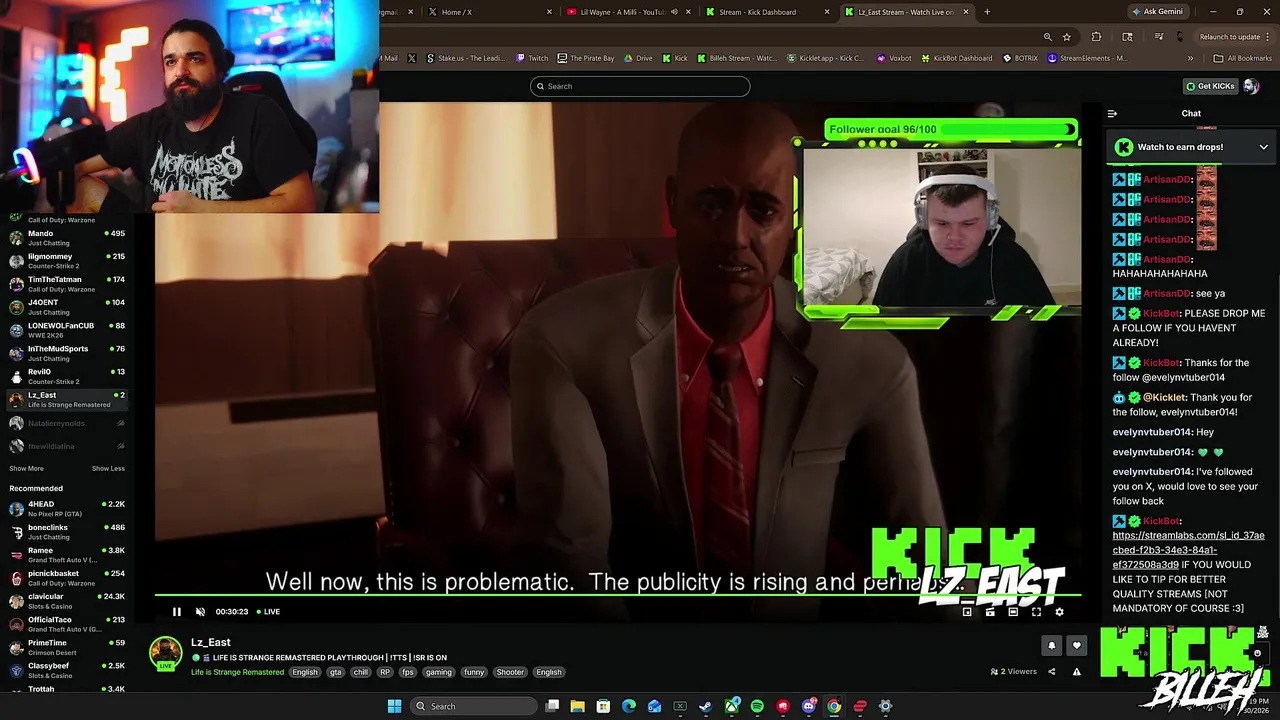Click Get KICKs button
This screenshot has height=720, width=1280.
pyautogui.click(x=1210, y=86)
